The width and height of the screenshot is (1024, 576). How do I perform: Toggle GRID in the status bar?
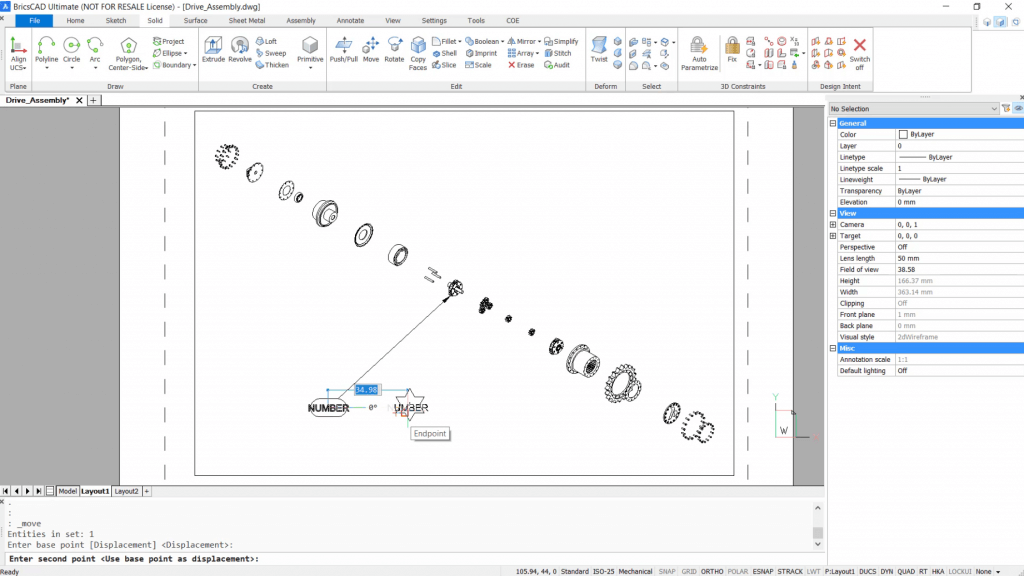pyautogui.click(x=689, y=571)
